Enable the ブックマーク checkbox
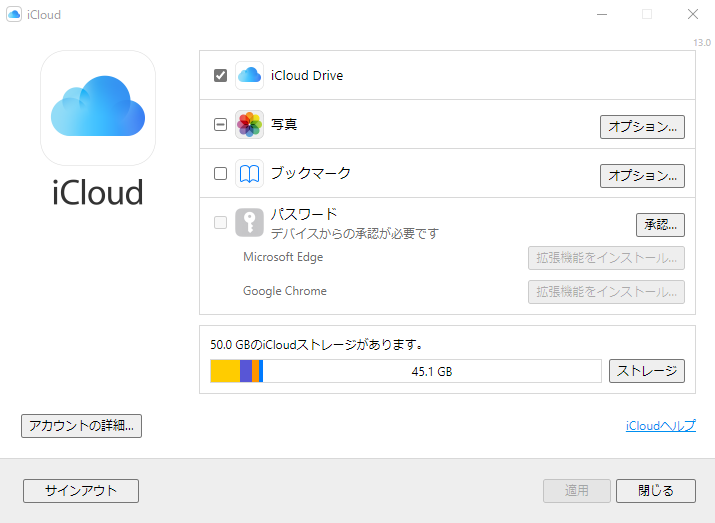This screenshot has height=523, width=715. click(x=220, y=173)
